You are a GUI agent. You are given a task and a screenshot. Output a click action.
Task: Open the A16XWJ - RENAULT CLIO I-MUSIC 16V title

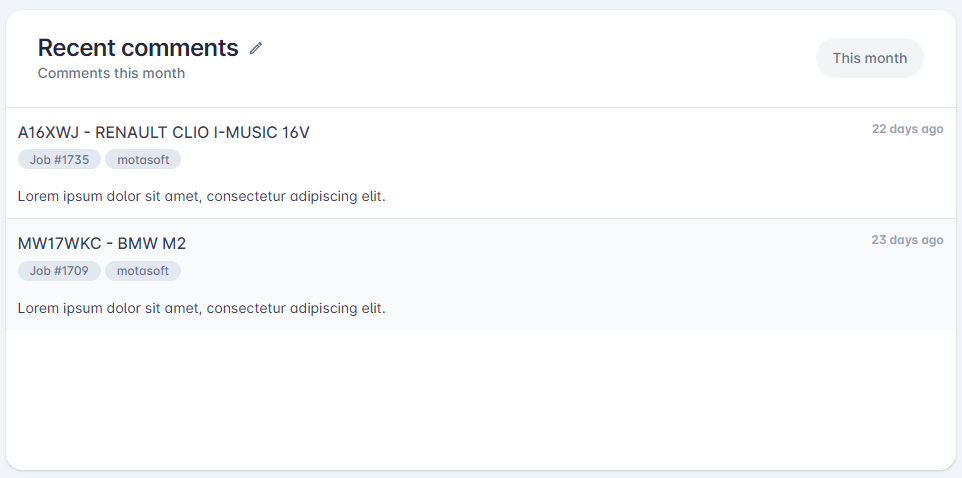point(164,133)
